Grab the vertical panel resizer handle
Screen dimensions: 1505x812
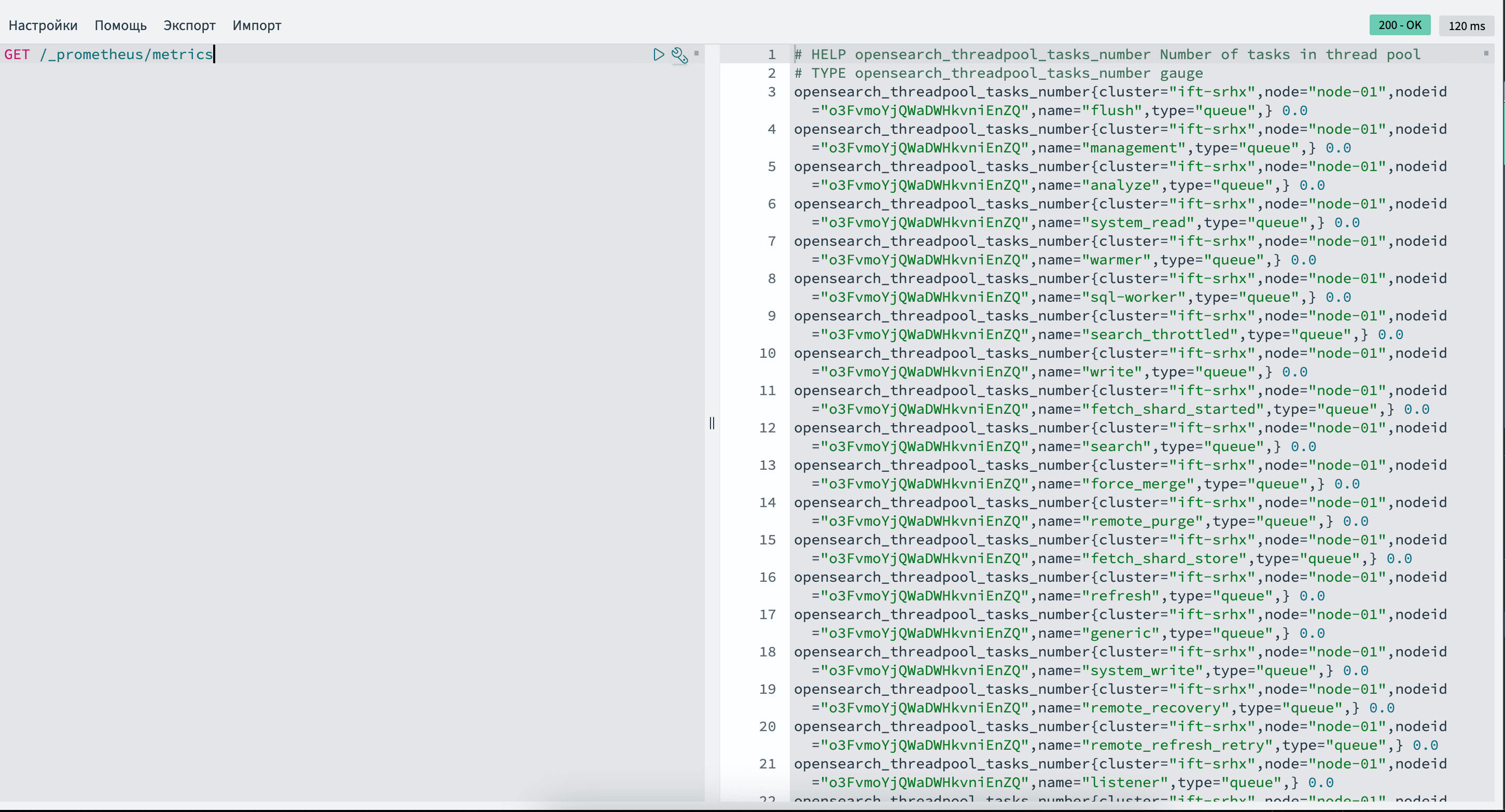tap(712, 423)
